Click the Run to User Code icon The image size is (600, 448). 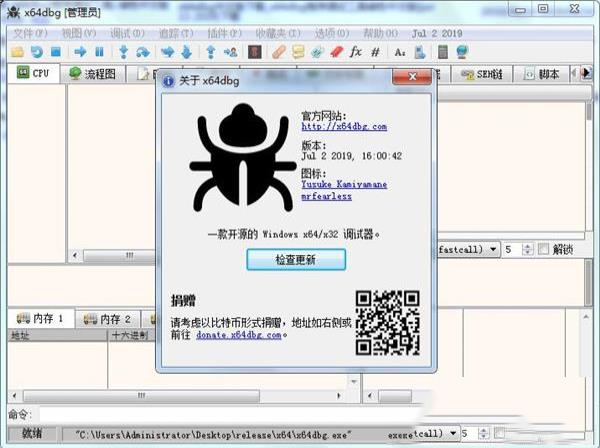pos(230,52)
